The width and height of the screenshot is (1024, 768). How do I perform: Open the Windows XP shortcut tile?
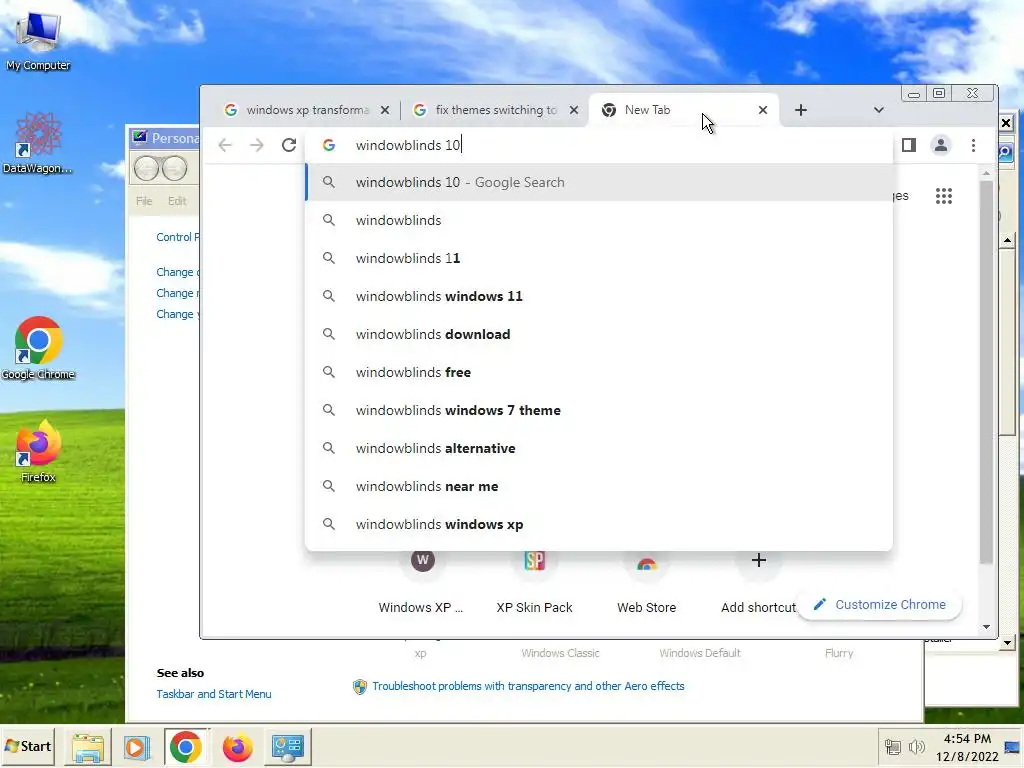tap(422, 584)
